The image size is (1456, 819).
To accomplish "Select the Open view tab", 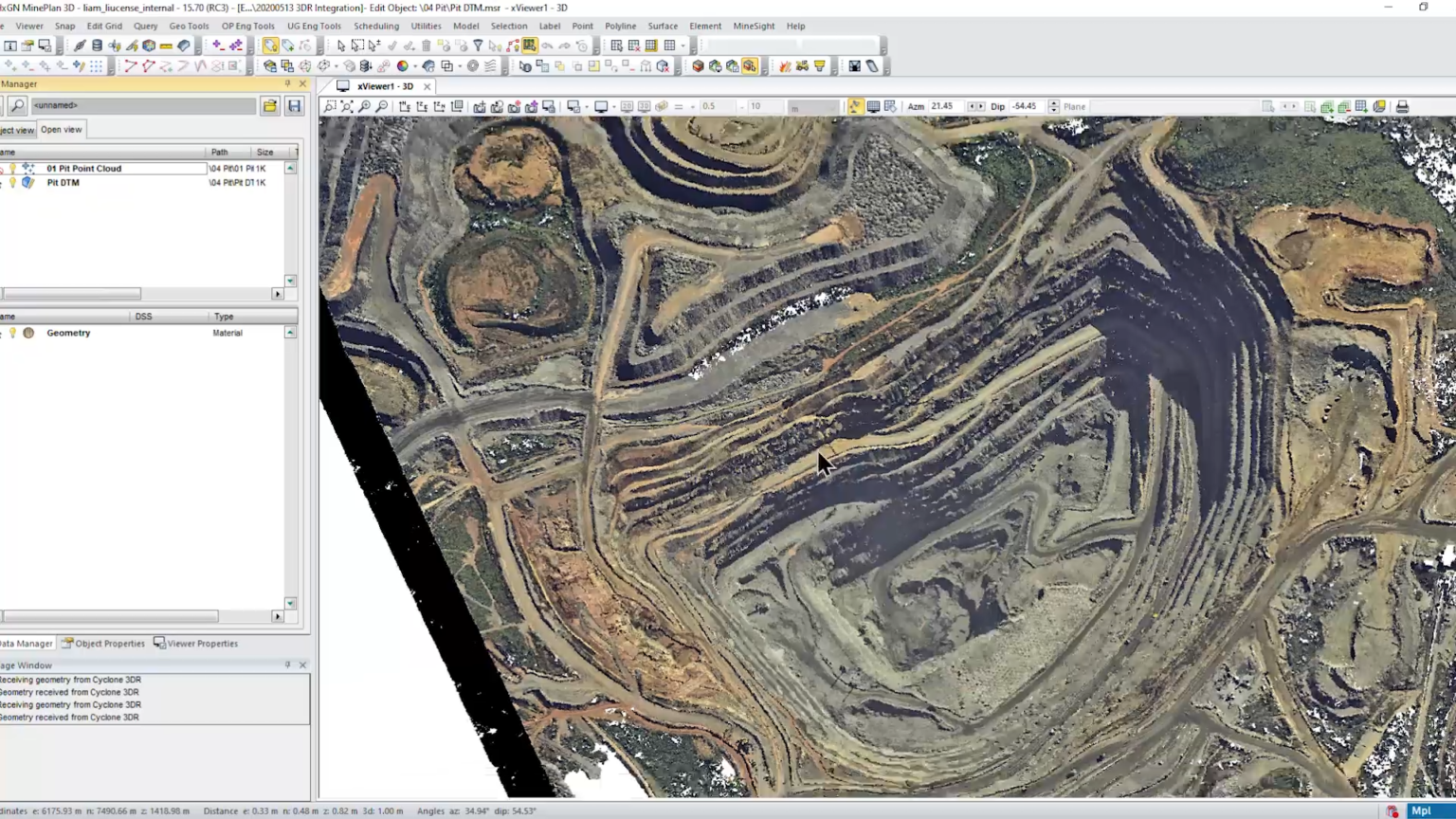I will pos(61,130).
